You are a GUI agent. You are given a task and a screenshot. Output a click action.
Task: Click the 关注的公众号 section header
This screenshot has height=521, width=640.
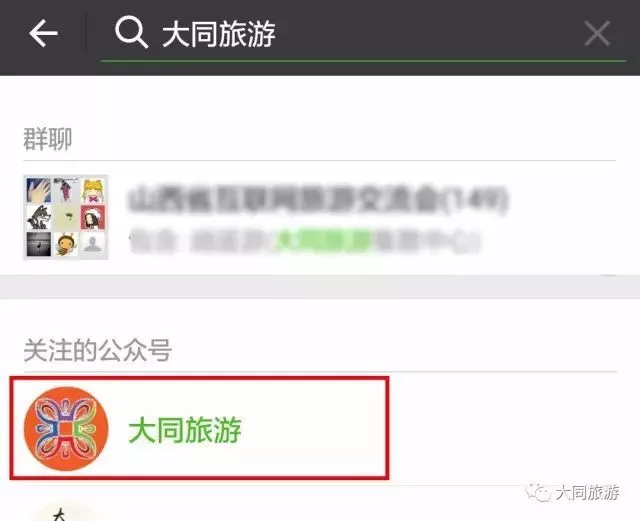pos(98,350)
